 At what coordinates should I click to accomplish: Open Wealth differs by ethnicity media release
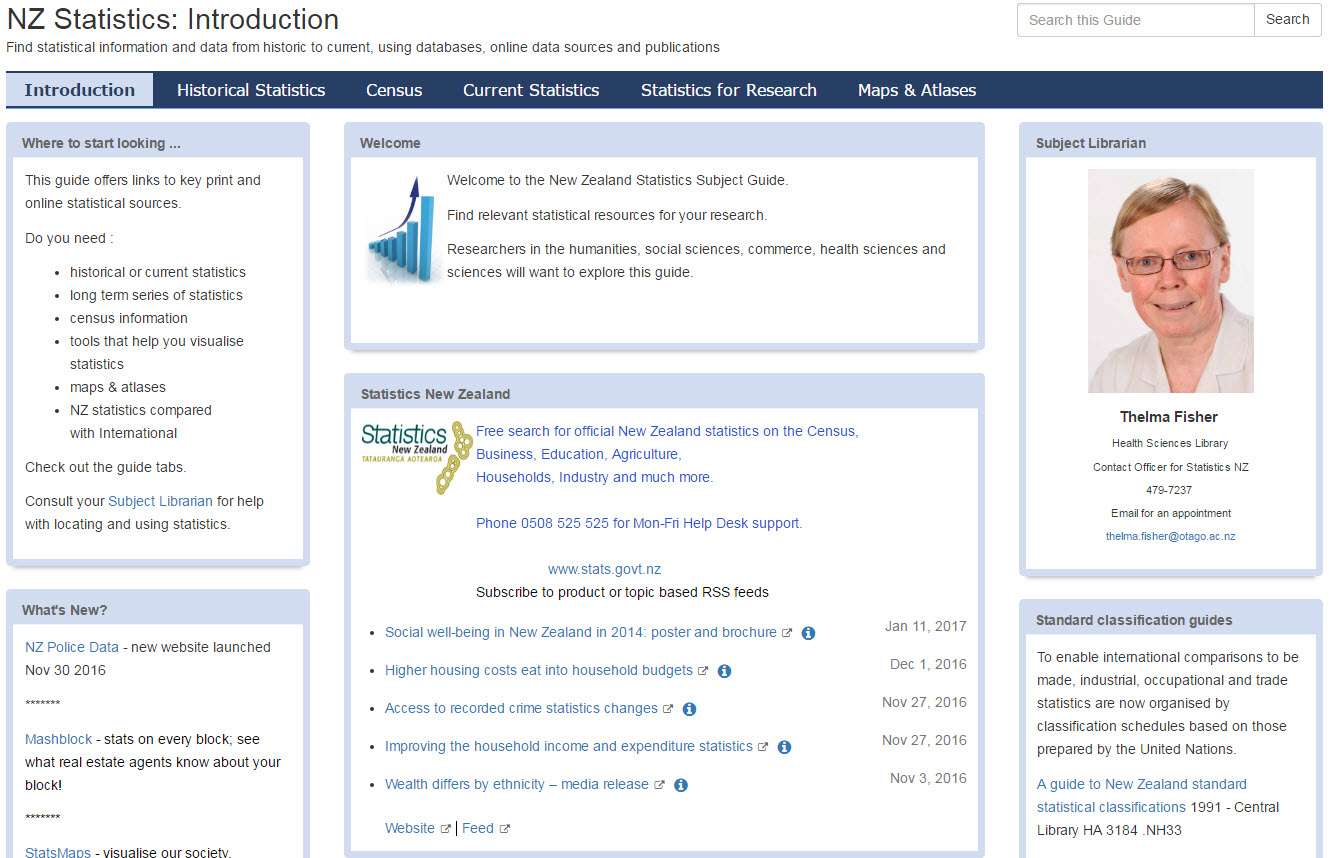point(517,784)
